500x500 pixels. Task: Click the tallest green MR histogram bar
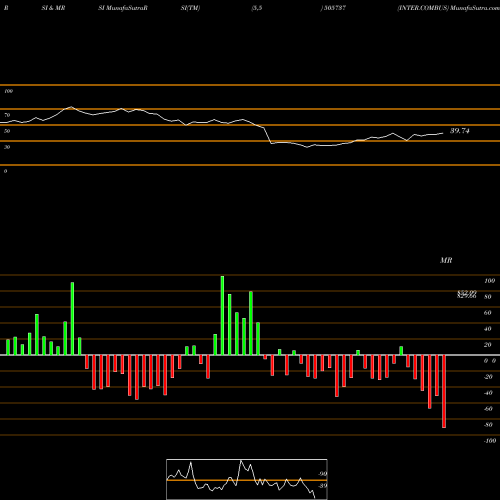pyautogui.click(x=222, y=315)
